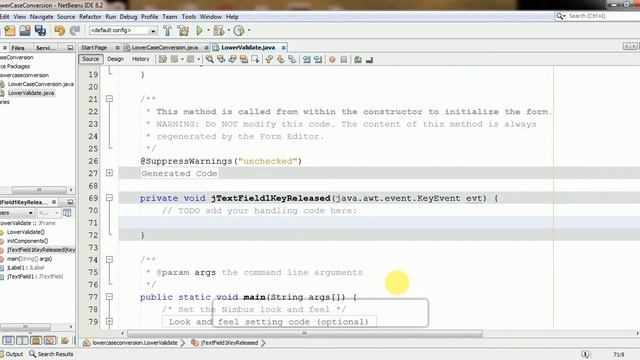Switch to the Services panel tab

tap(45, 48)
